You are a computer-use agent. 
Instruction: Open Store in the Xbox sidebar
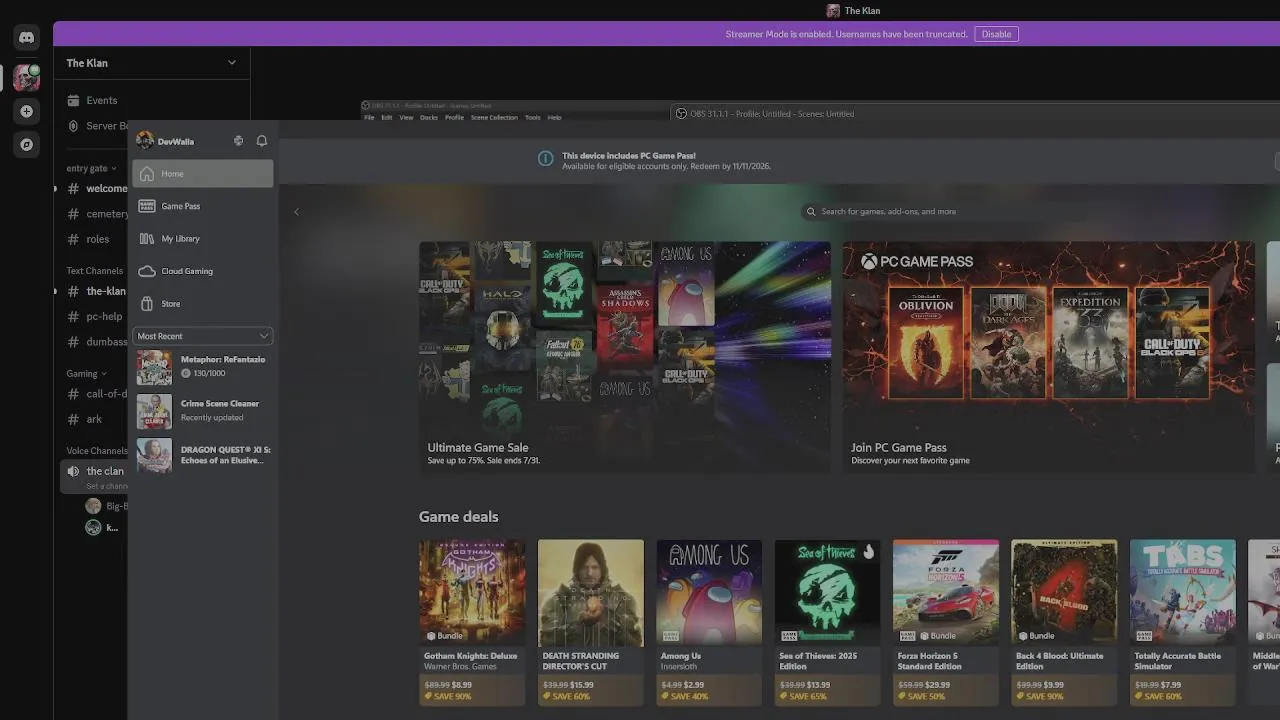coord(203,303)
